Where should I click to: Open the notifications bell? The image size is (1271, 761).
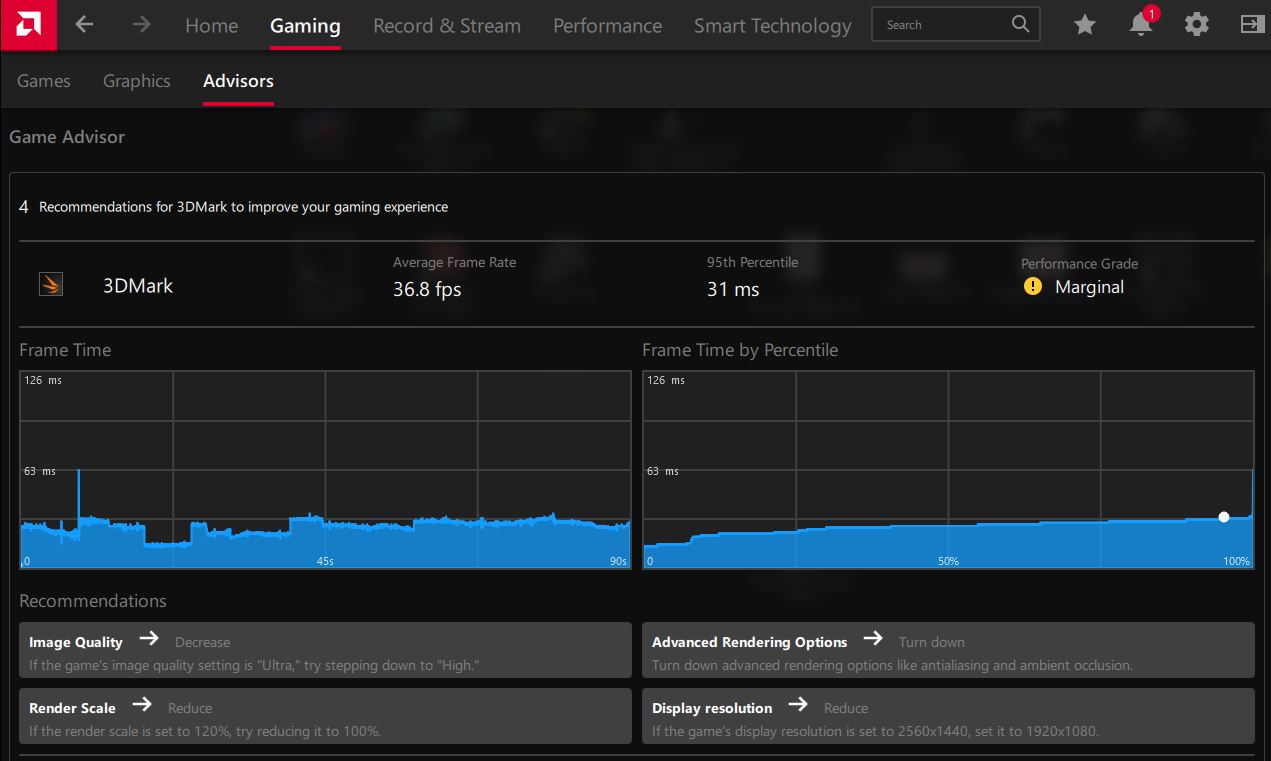click(x=1141, y=25)
